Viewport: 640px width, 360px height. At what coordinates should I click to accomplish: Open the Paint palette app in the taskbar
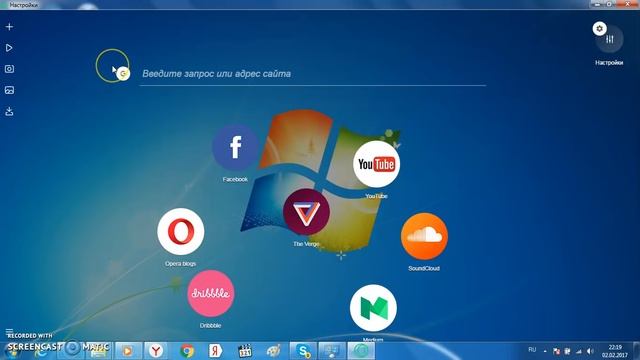point(273,351)
